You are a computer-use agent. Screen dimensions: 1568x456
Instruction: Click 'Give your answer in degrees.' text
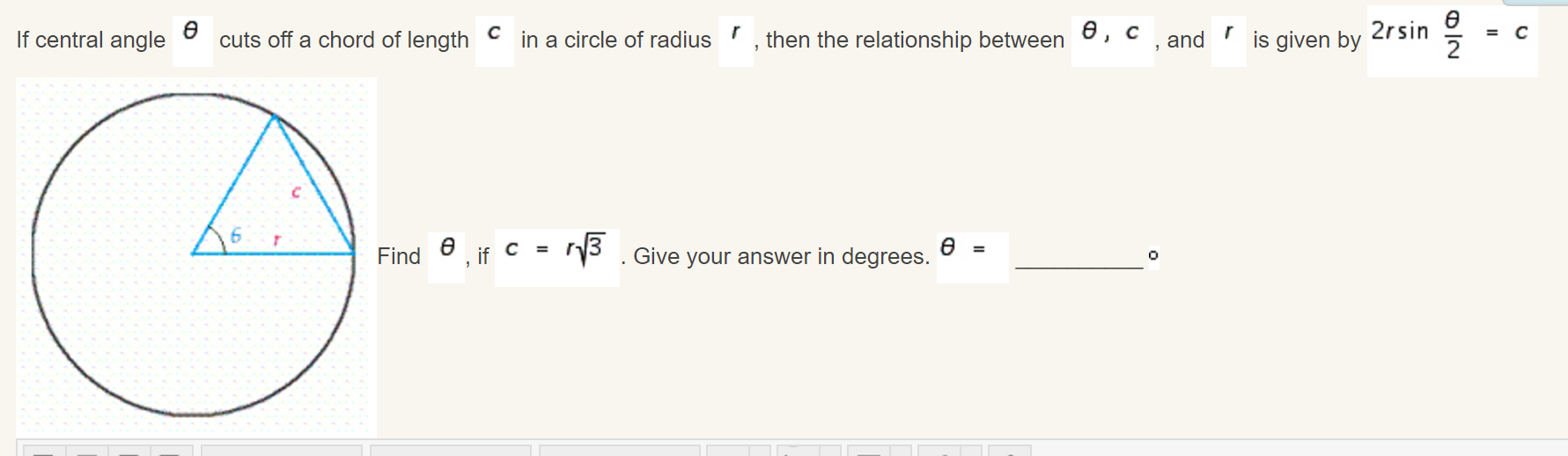[781, 256]
